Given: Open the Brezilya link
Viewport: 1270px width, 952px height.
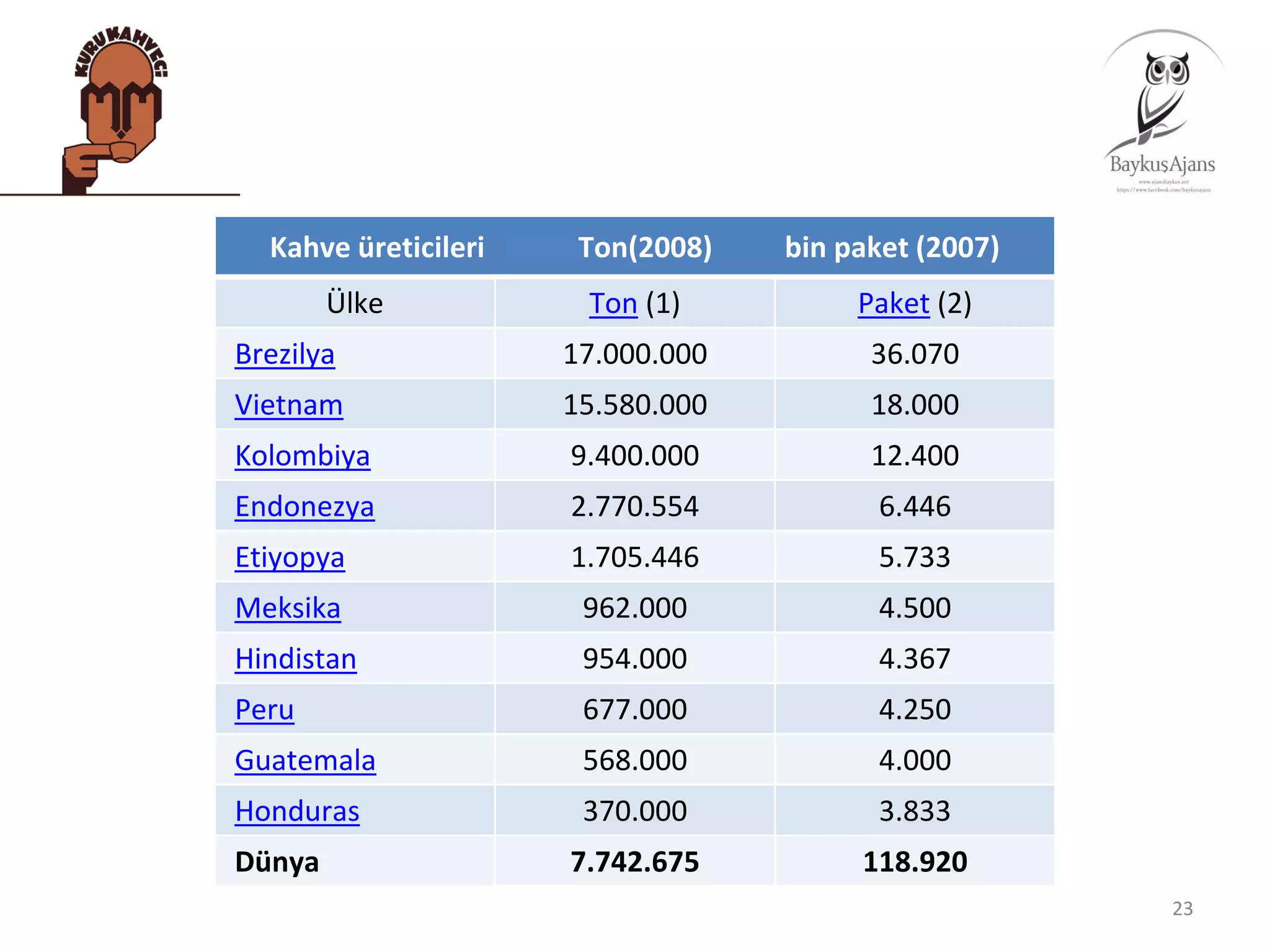Looking at the screenshot, I should click(285, 355).
